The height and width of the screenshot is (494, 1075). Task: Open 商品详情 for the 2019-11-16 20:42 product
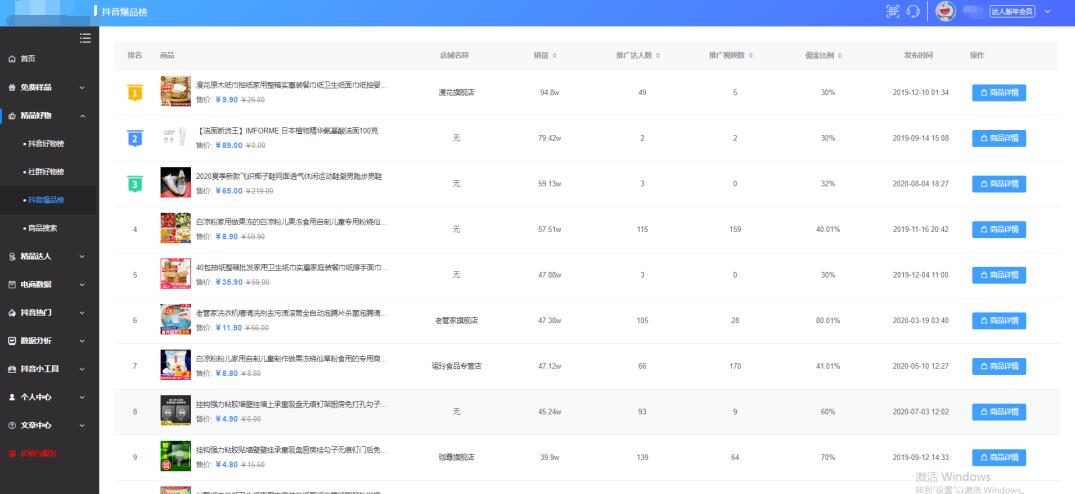tap(999, 230)
